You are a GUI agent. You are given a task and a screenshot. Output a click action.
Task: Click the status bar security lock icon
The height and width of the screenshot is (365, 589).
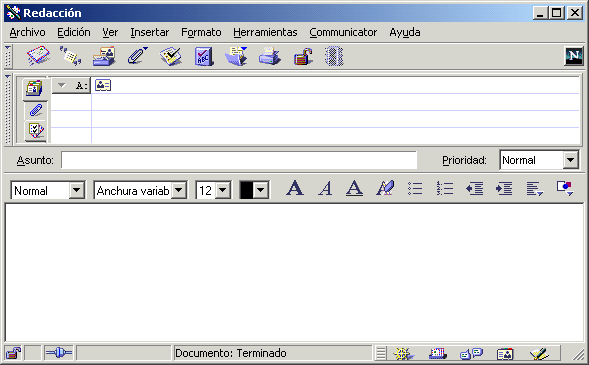(x=14, y=353)
